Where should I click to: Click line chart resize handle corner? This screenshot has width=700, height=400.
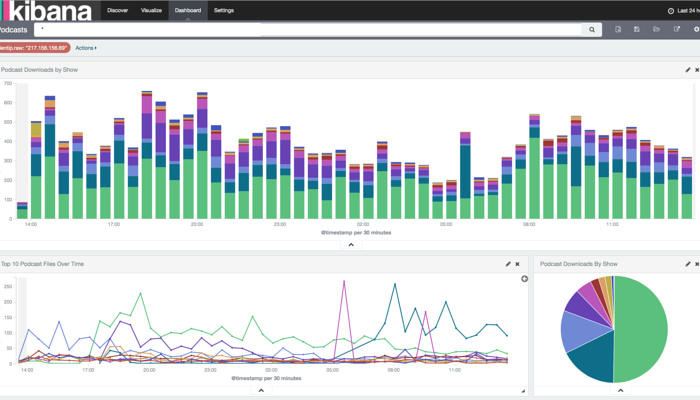(523, 391)
